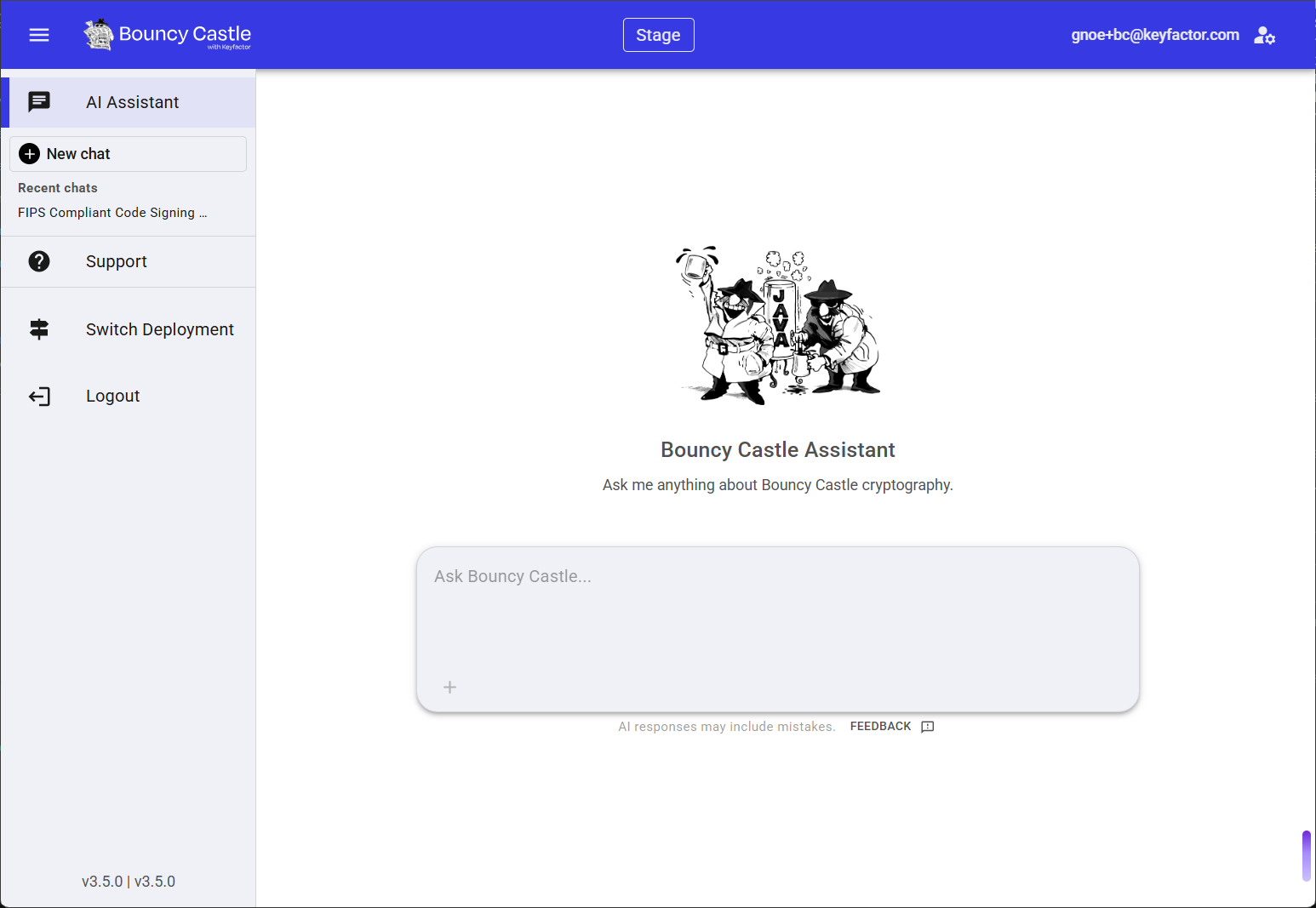Click the v3.5.0 version text
This screenshot has width=1316, height=908.
click(129, 882)
